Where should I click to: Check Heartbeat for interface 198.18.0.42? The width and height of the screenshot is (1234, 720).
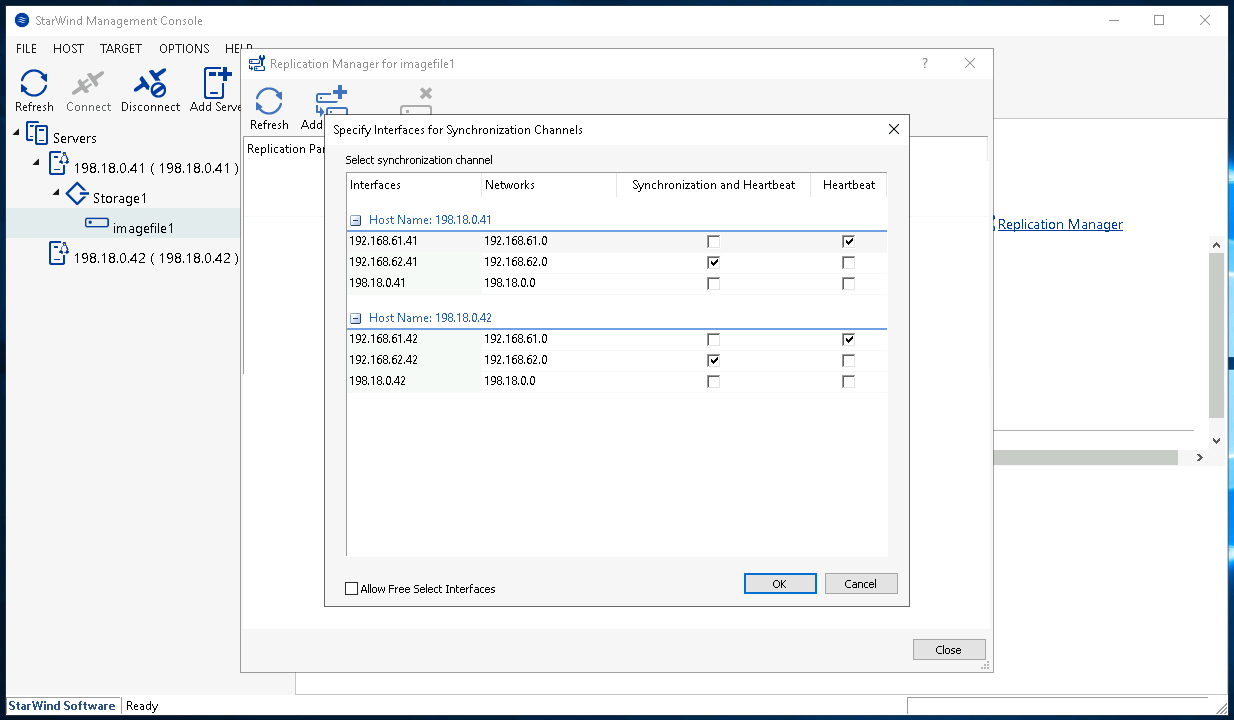click(x=848, y=381)
